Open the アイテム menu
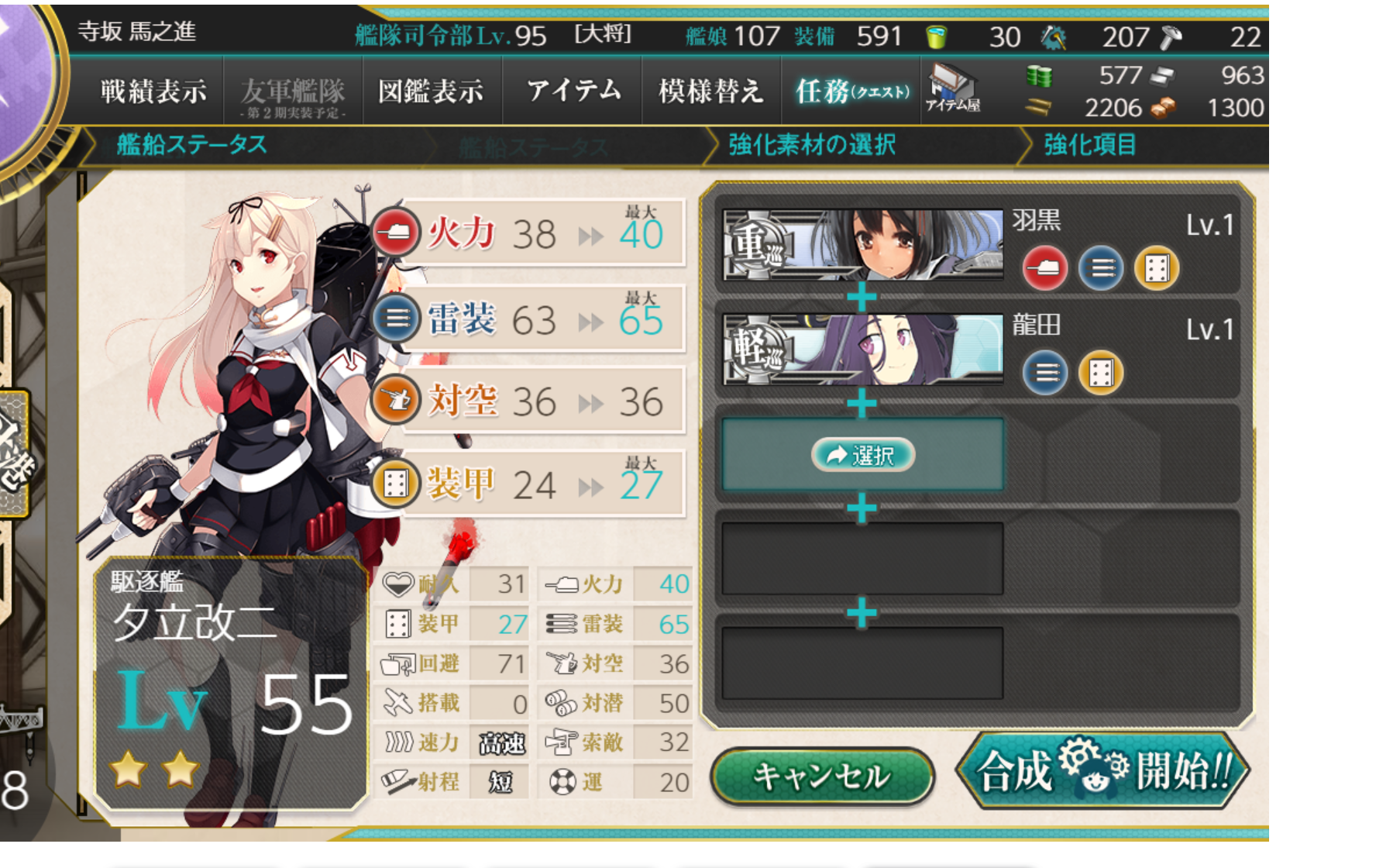This screenshot has height=868, width=1400. (573, 91)
